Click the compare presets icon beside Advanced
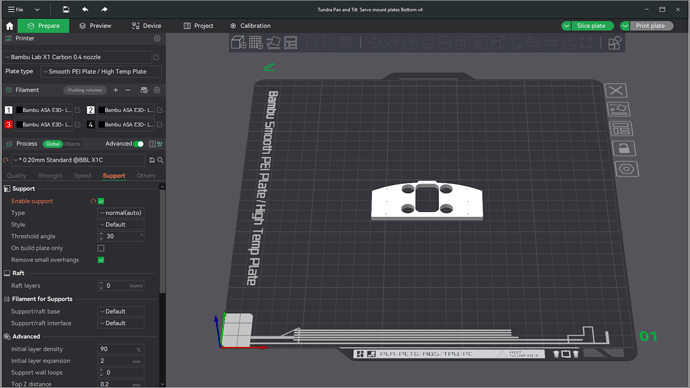 152,144
